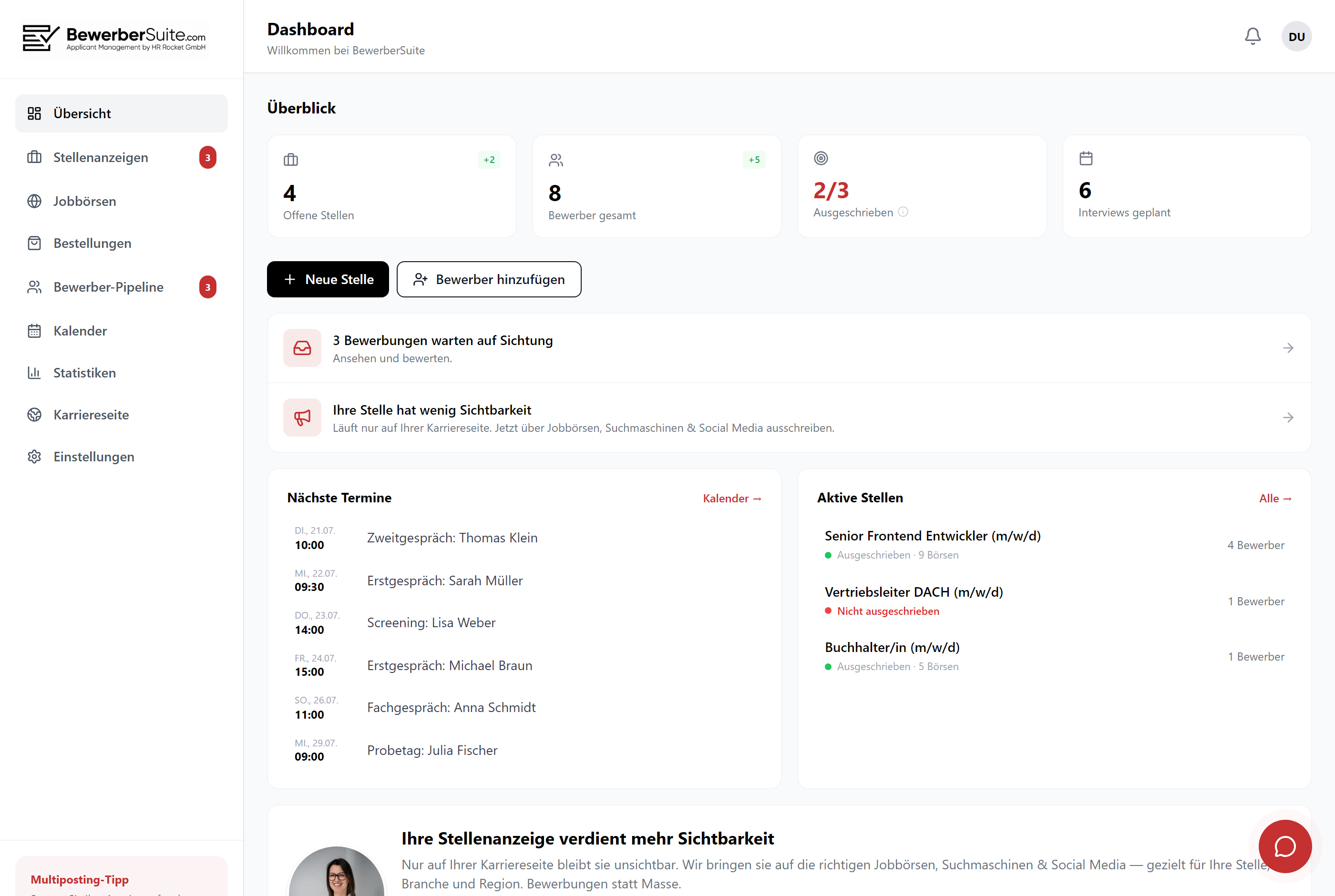1335x896 pixels.
Task: Click the Jobbörsen globe icon
Action: click(x=34, y=201)
